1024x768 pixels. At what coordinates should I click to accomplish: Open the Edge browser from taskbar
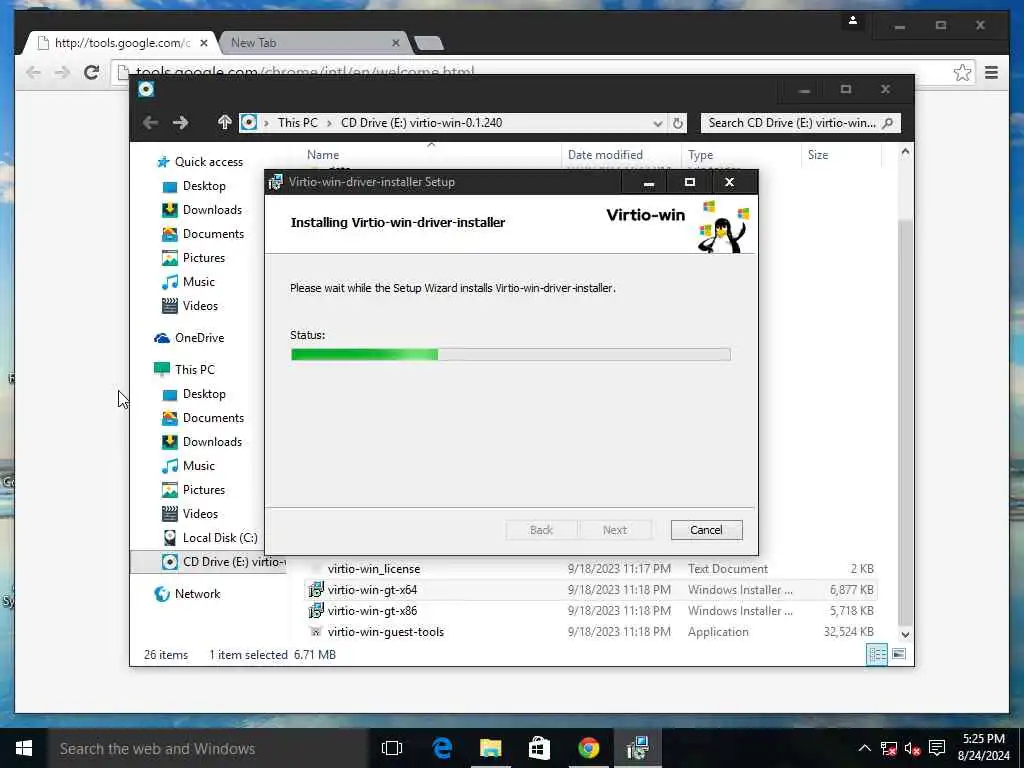coord(442,748)
